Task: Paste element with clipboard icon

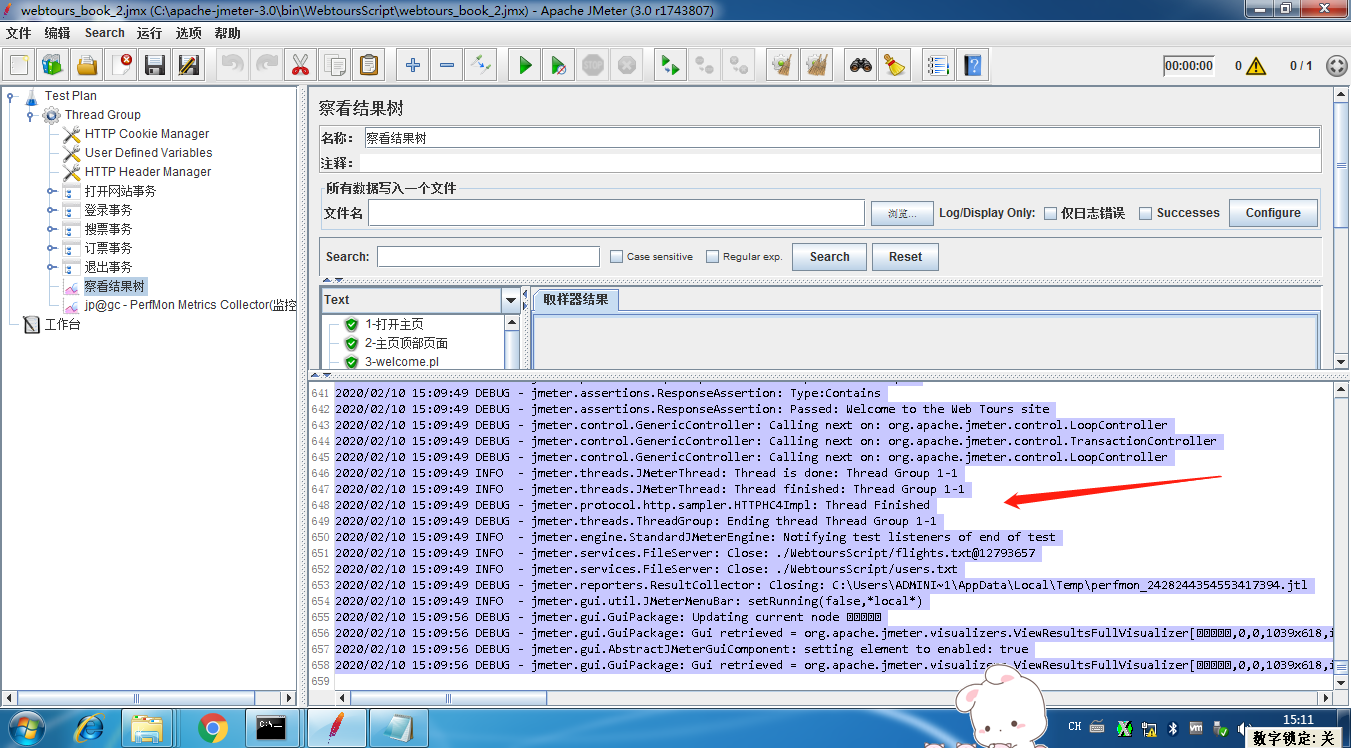Action: coord(368,66)
